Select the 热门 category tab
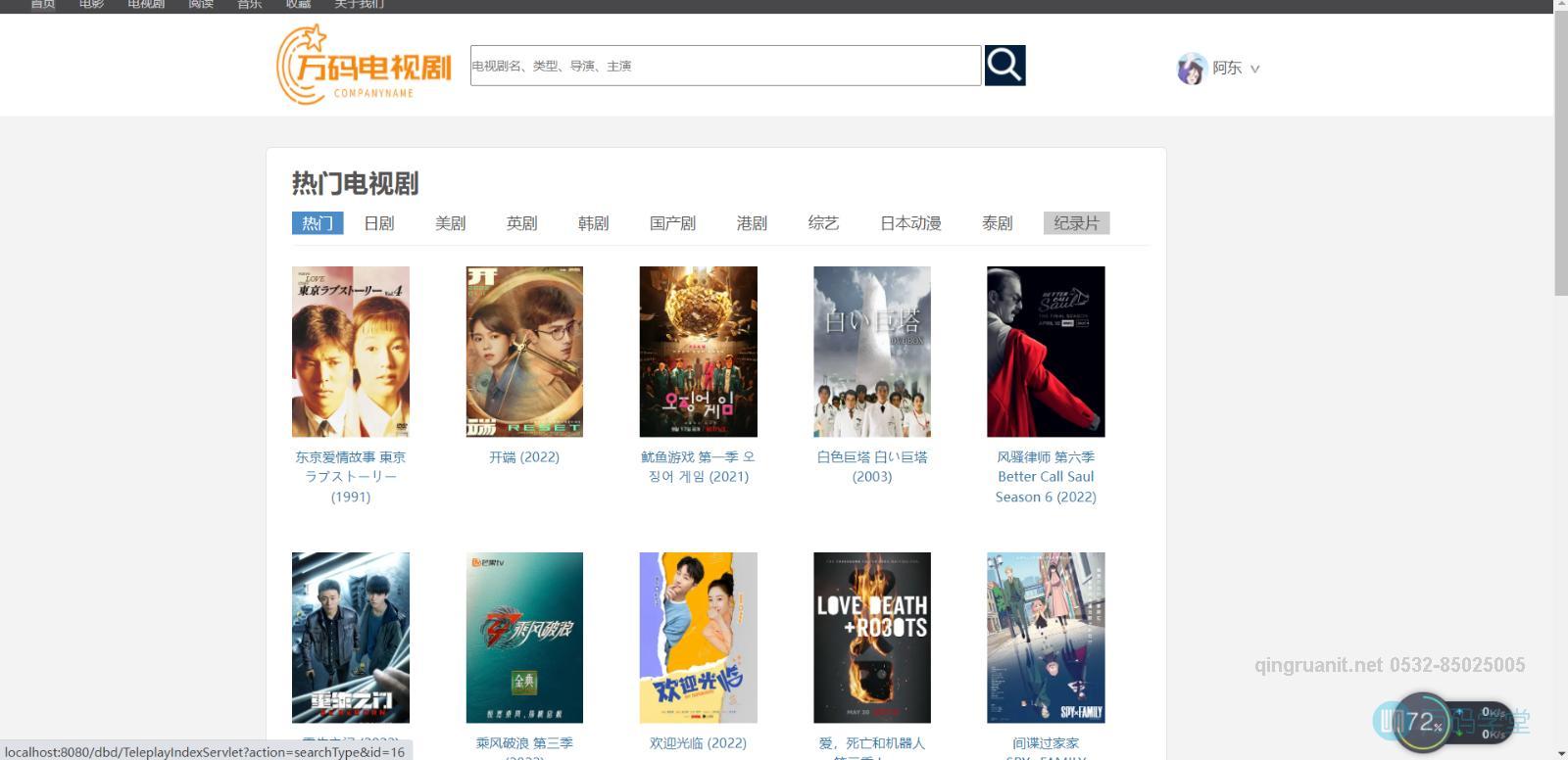This screenshot has height=760, width=1568. pos(318,223)
